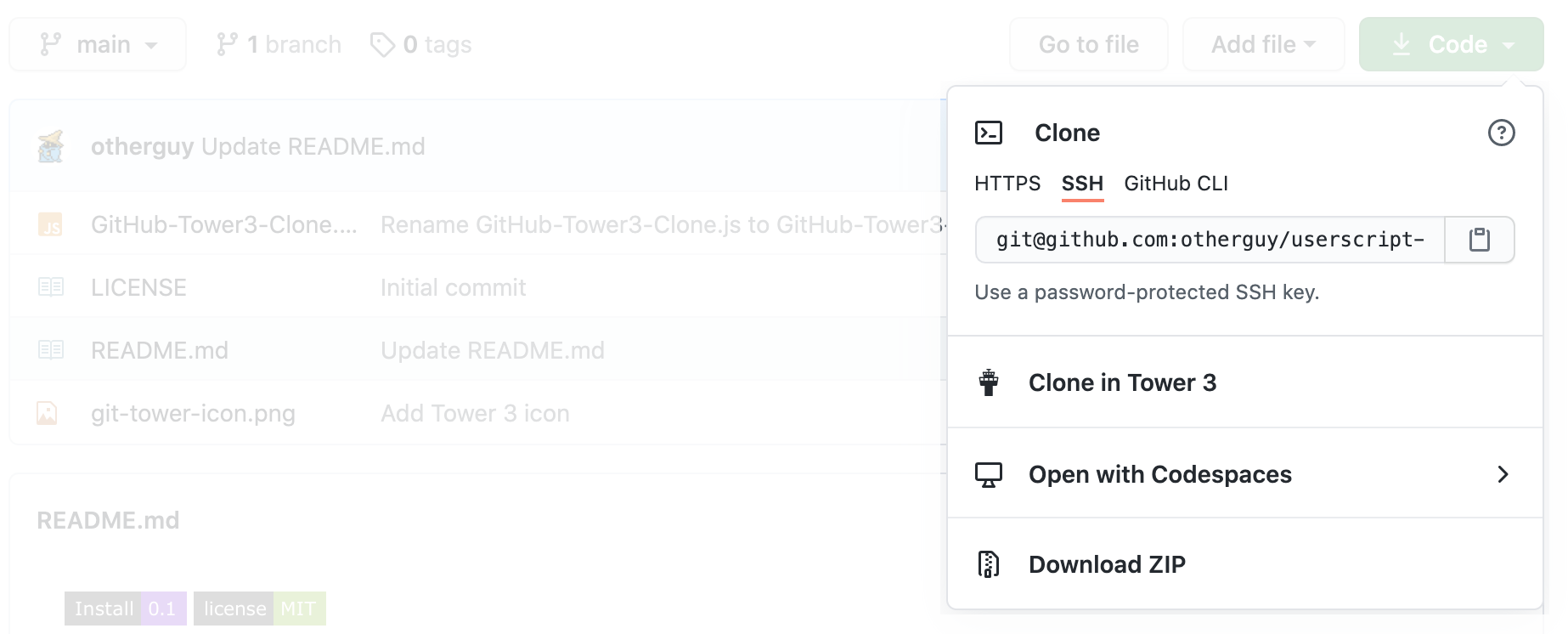Click the file icon next to LICENSE
Image resolution: width=1568 pixels, height=634 pixels.
(x=51, y=287)
